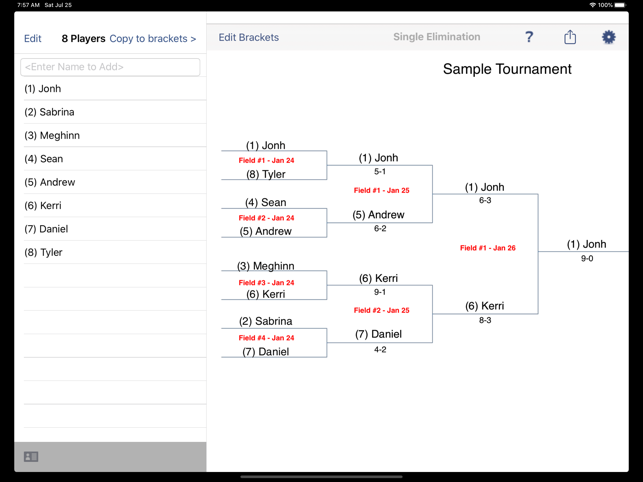Tap Field #4 - Jan 24 match label
The width and height of the screenshot is (643, 482).
[x=267, y=338]
